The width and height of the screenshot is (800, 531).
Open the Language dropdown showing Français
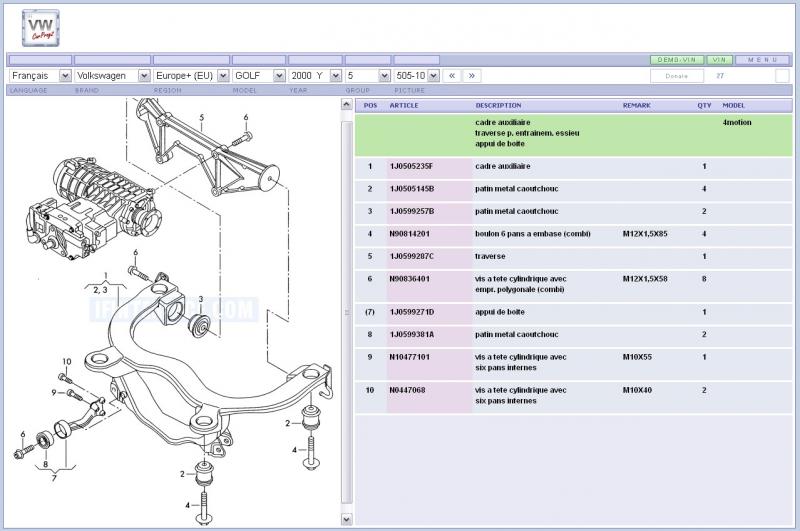point(40,75)
